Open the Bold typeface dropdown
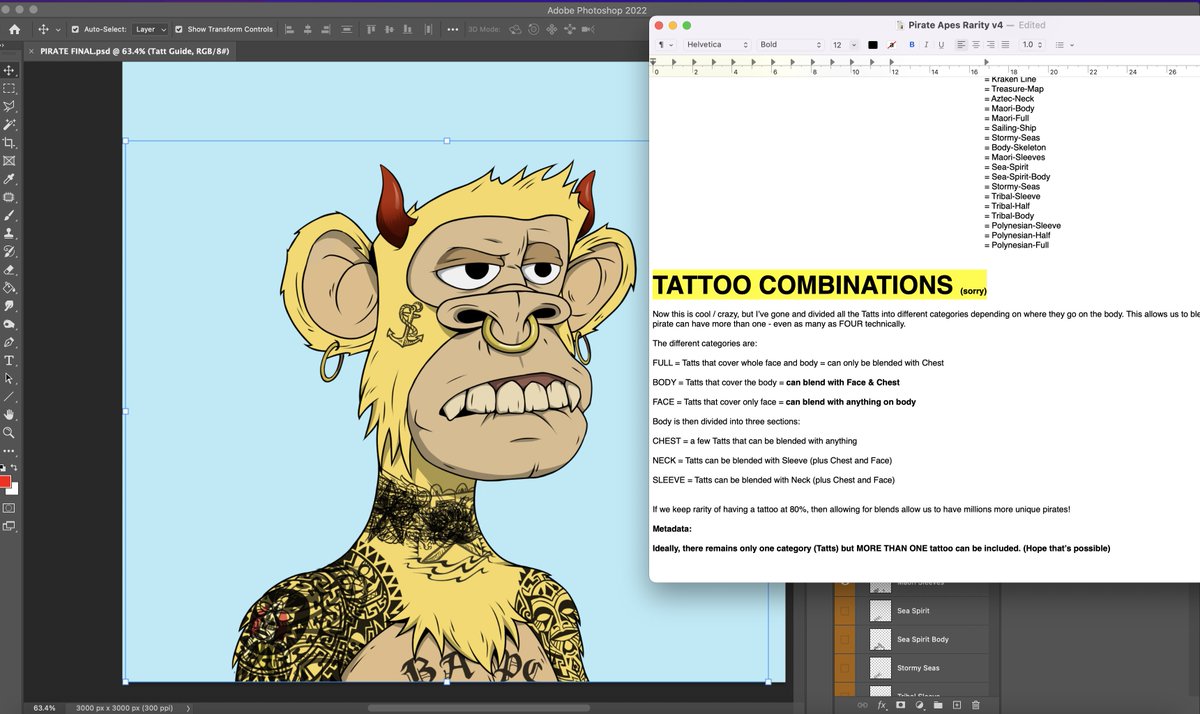The height and width of the screenshot is (714, 1200). click(x=790, y=45)
